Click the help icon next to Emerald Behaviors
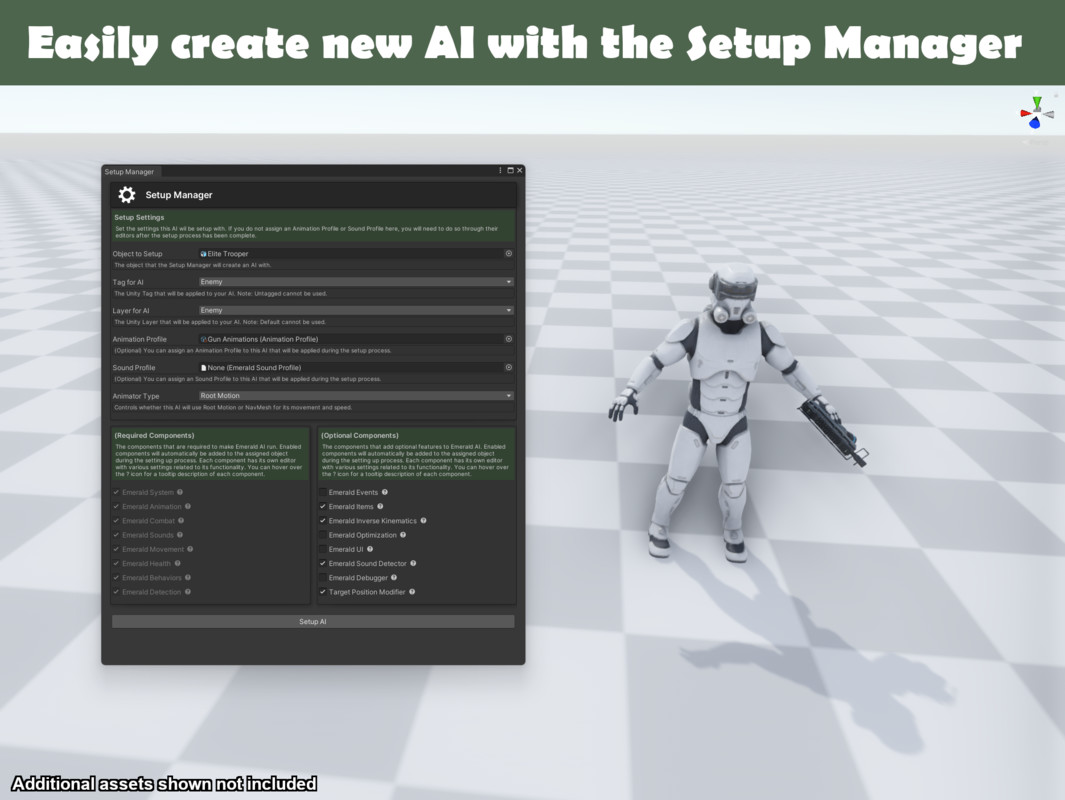 tap(188, 578)
